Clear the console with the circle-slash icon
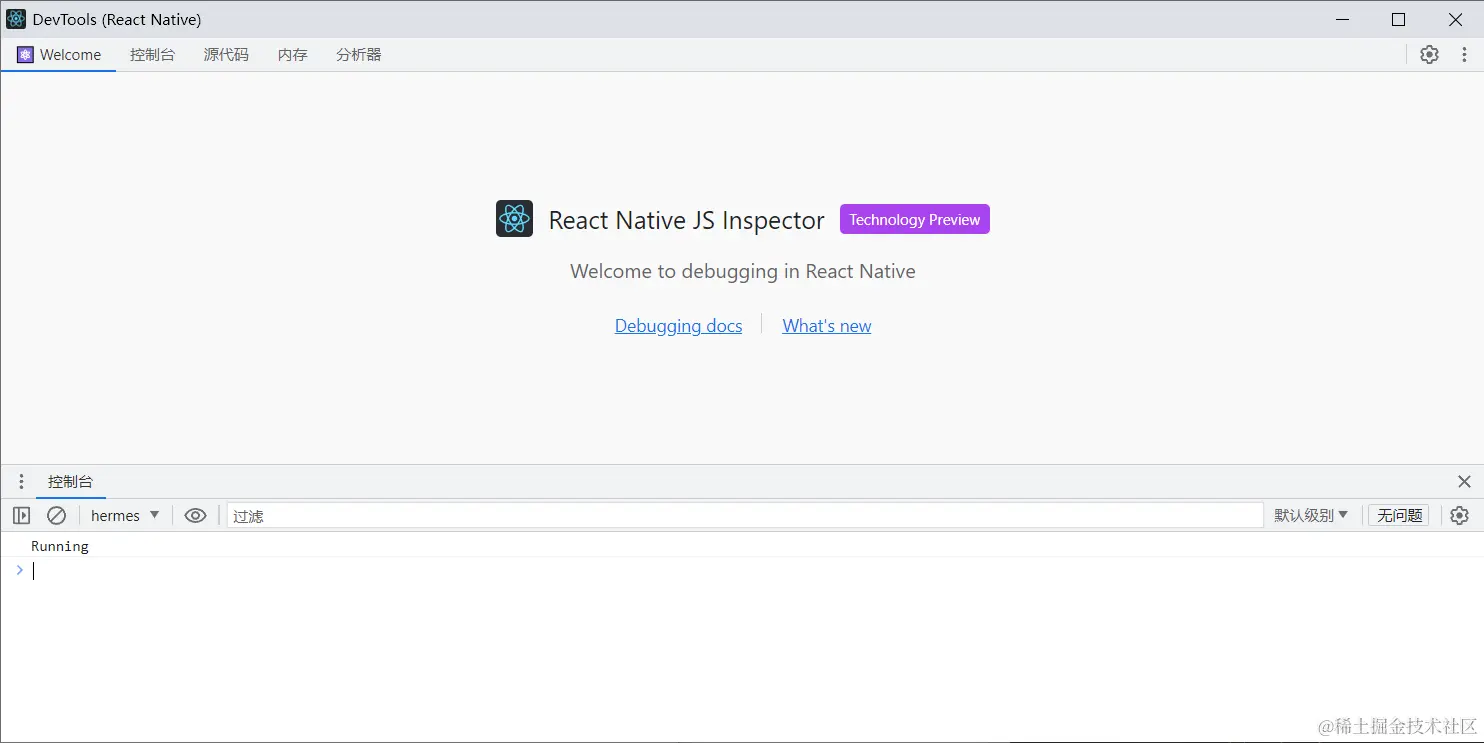1484x743 pixels. [56, 515]
